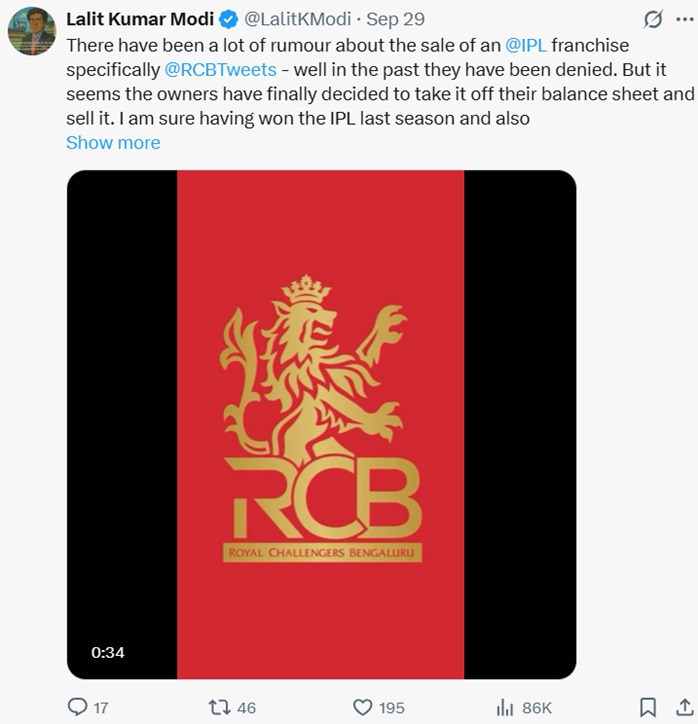
Task: Click the 0:34 video duration label
Action: 108,652
